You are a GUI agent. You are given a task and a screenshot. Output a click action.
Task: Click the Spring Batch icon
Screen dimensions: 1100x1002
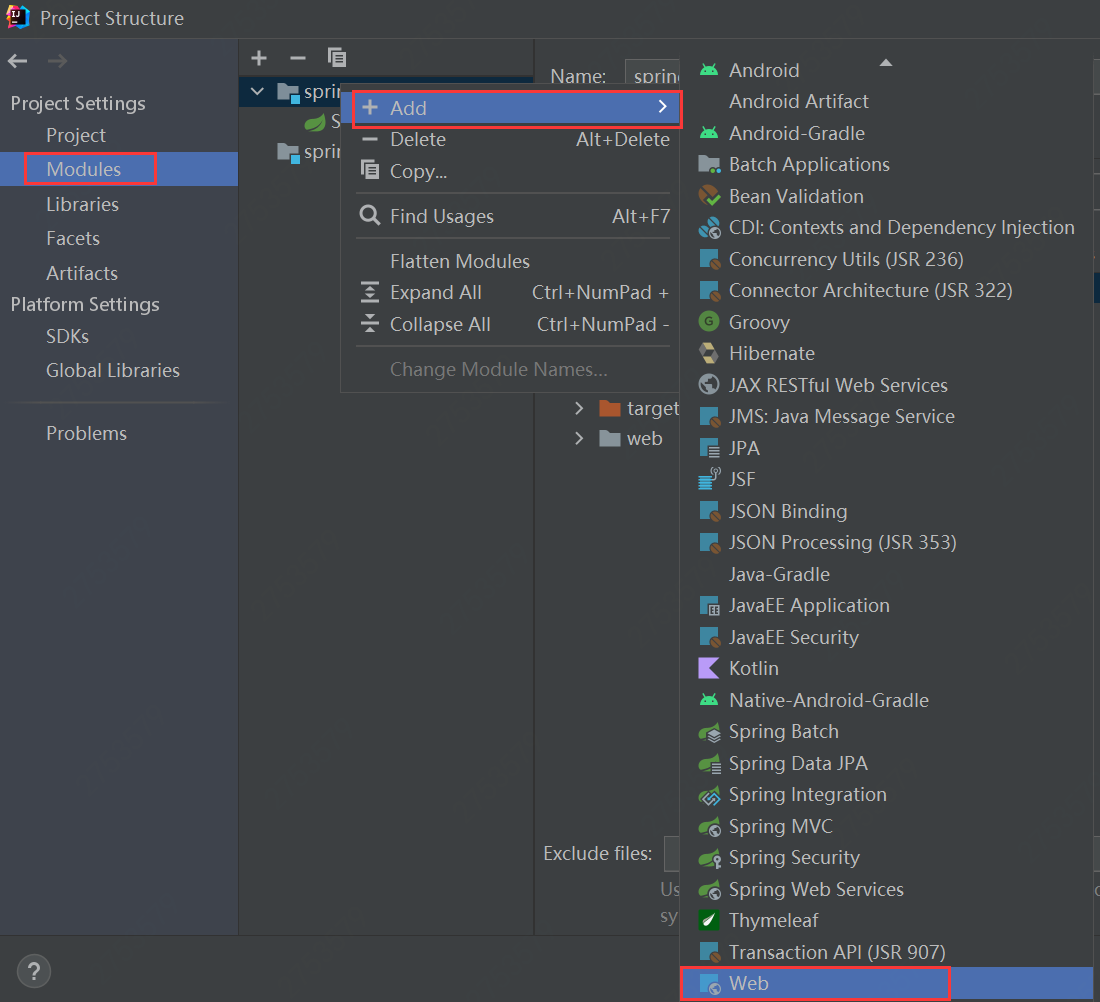point(709,732)
